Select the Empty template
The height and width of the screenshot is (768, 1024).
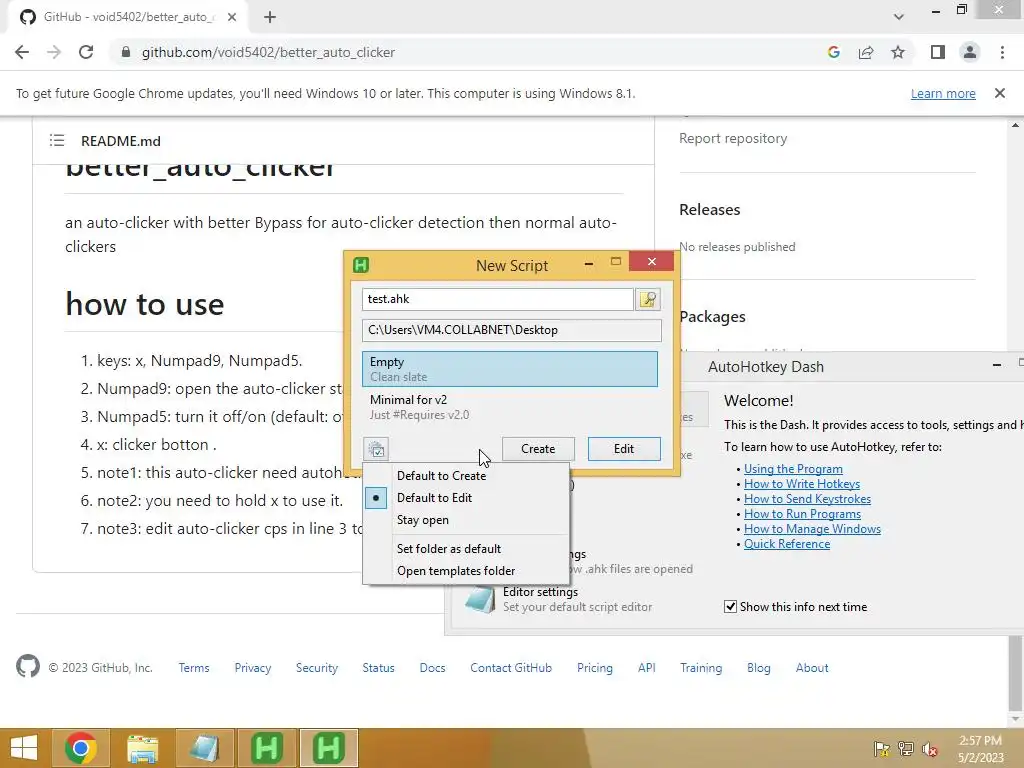point(510,369)
